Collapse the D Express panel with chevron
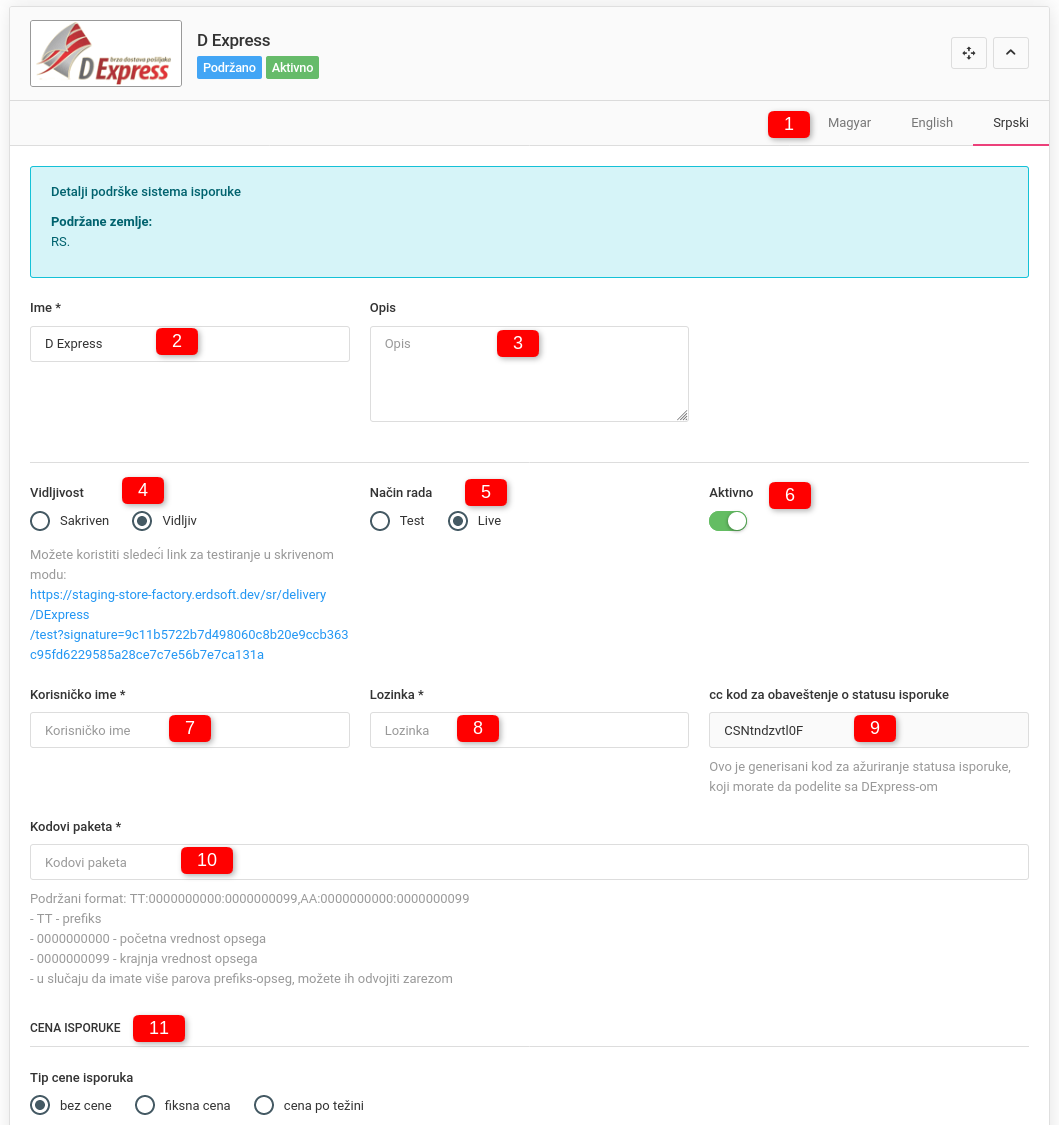 (x=1010, y=53)
